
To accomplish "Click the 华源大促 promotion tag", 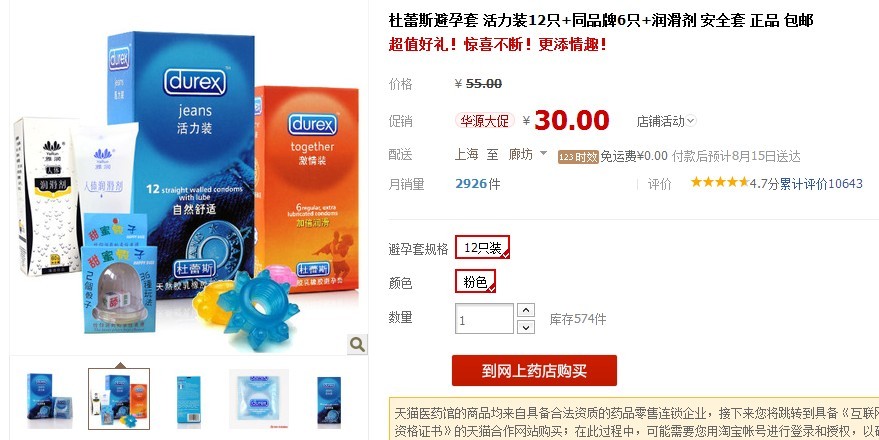I will click(x=484, y=121).
